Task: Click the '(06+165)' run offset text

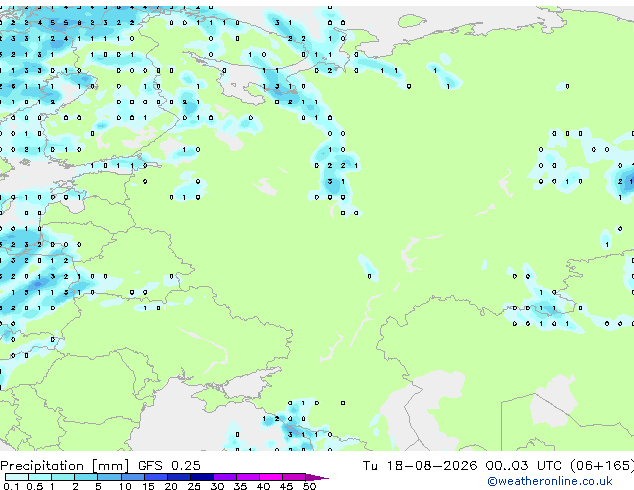Action: (x=602, y=465)
